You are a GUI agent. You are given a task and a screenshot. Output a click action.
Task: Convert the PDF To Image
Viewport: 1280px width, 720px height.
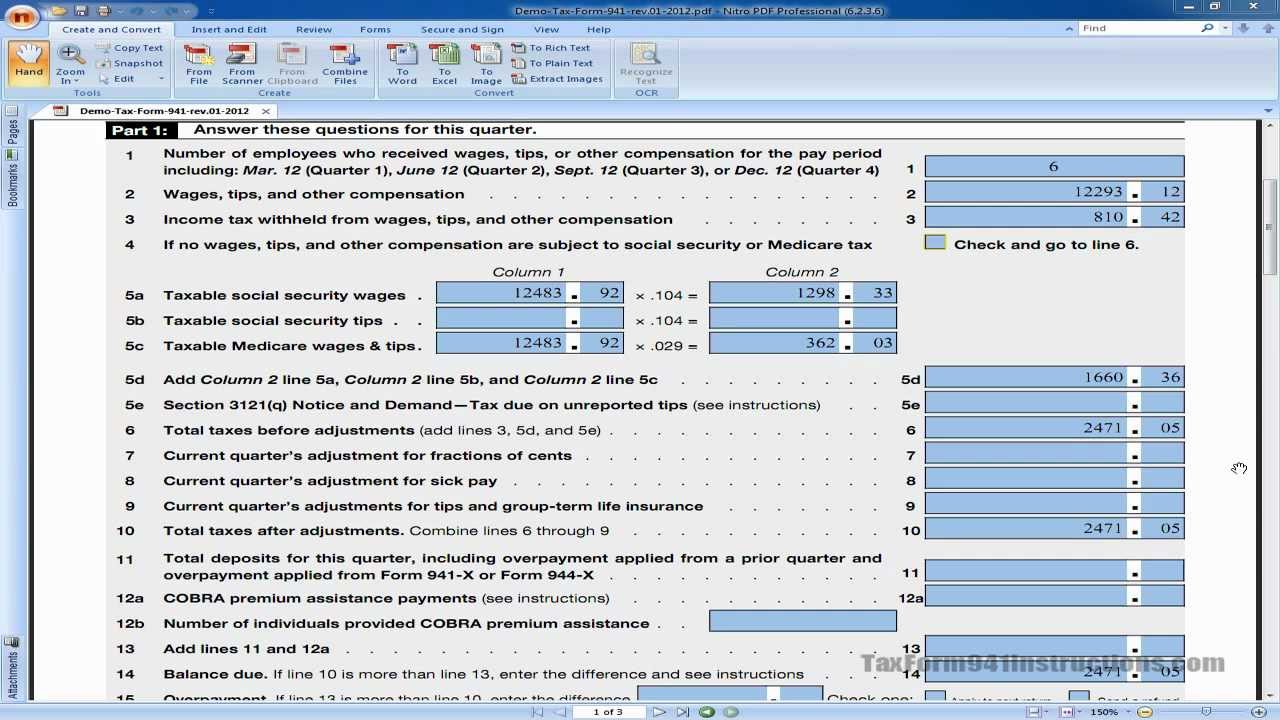coord(486,64)
